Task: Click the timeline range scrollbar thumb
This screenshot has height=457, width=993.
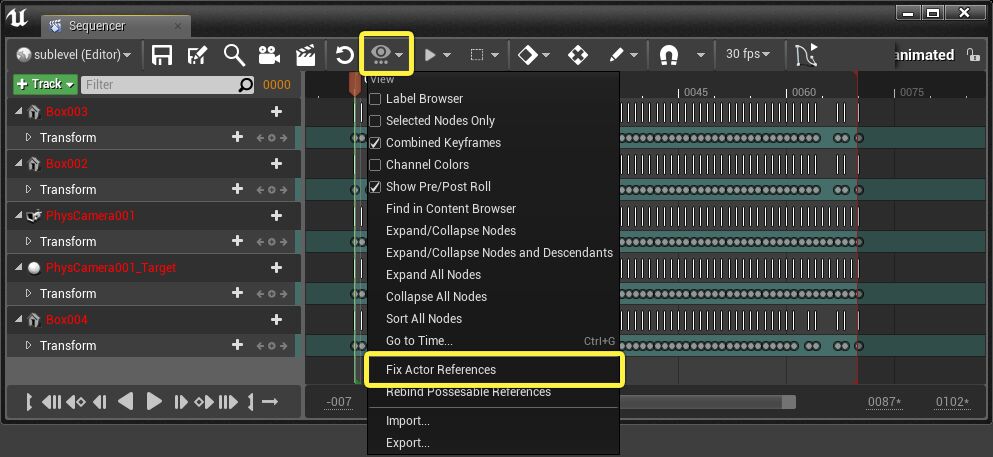Action: [x=707, y=402]
